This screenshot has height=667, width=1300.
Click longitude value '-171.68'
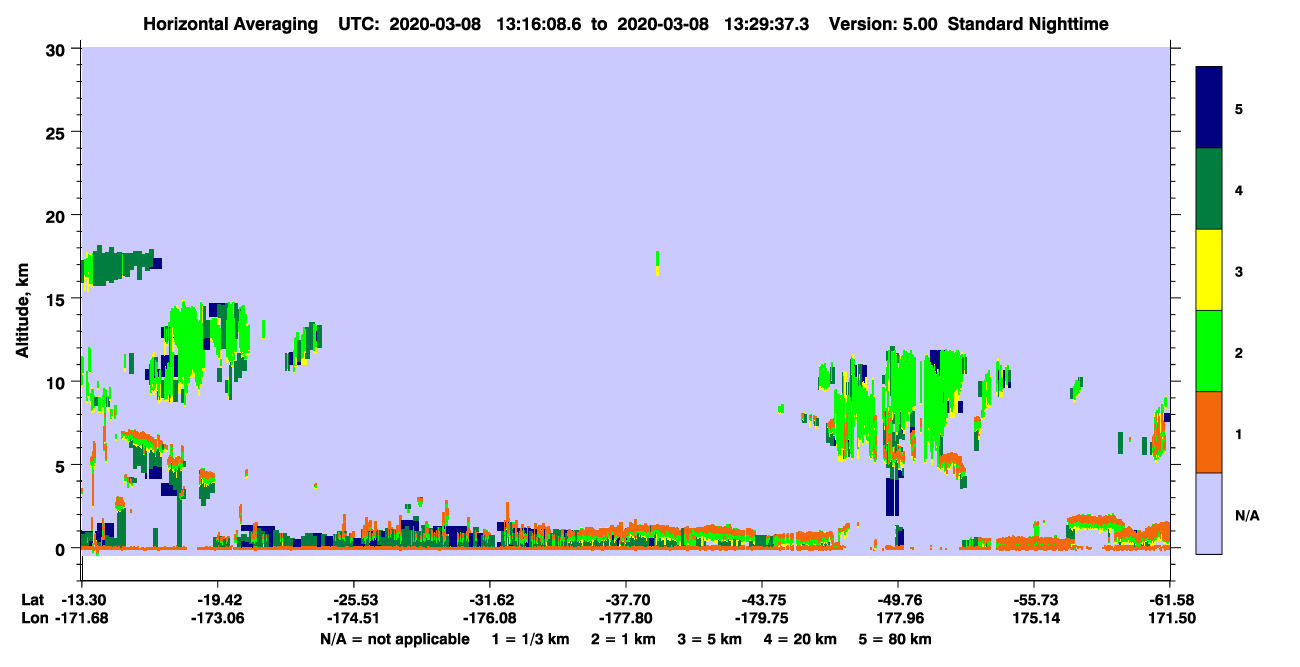pos(82,619)
